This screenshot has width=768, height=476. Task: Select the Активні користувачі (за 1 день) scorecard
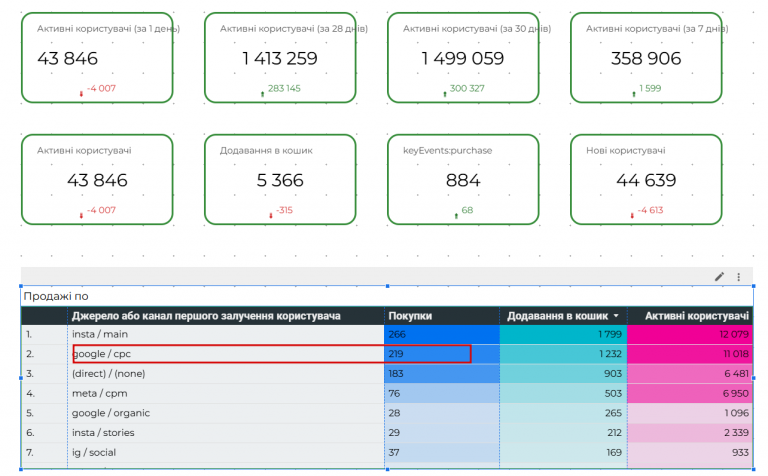(x=97, y=58)
